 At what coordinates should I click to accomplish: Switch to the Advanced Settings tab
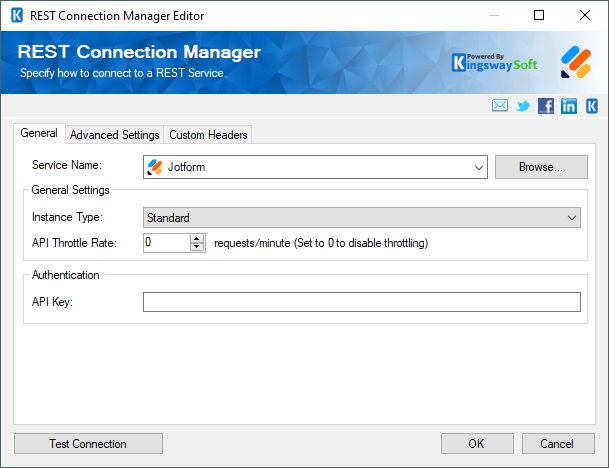coord(115,135)
